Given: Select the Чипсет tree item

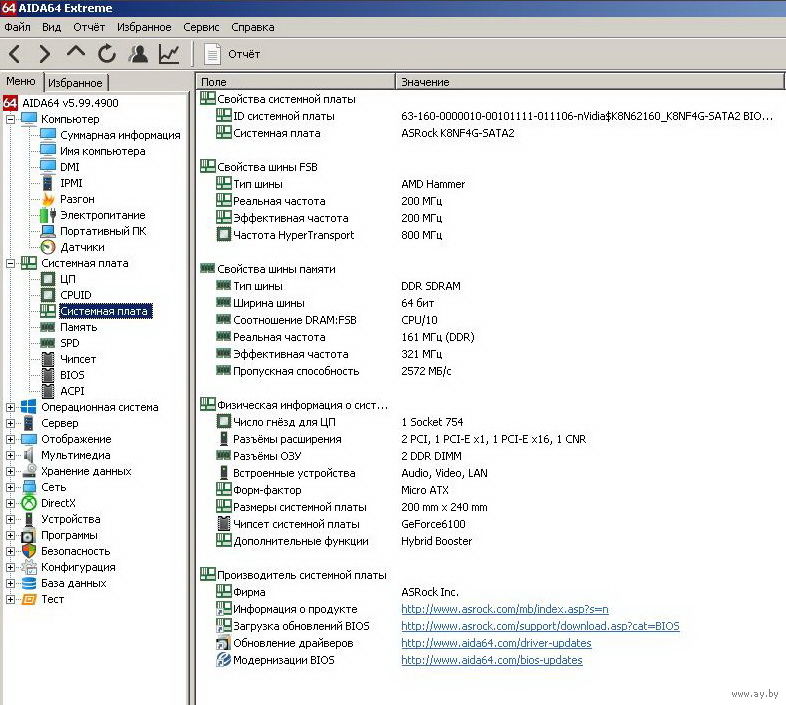Looking at the screenshot, I should point(77,359).
